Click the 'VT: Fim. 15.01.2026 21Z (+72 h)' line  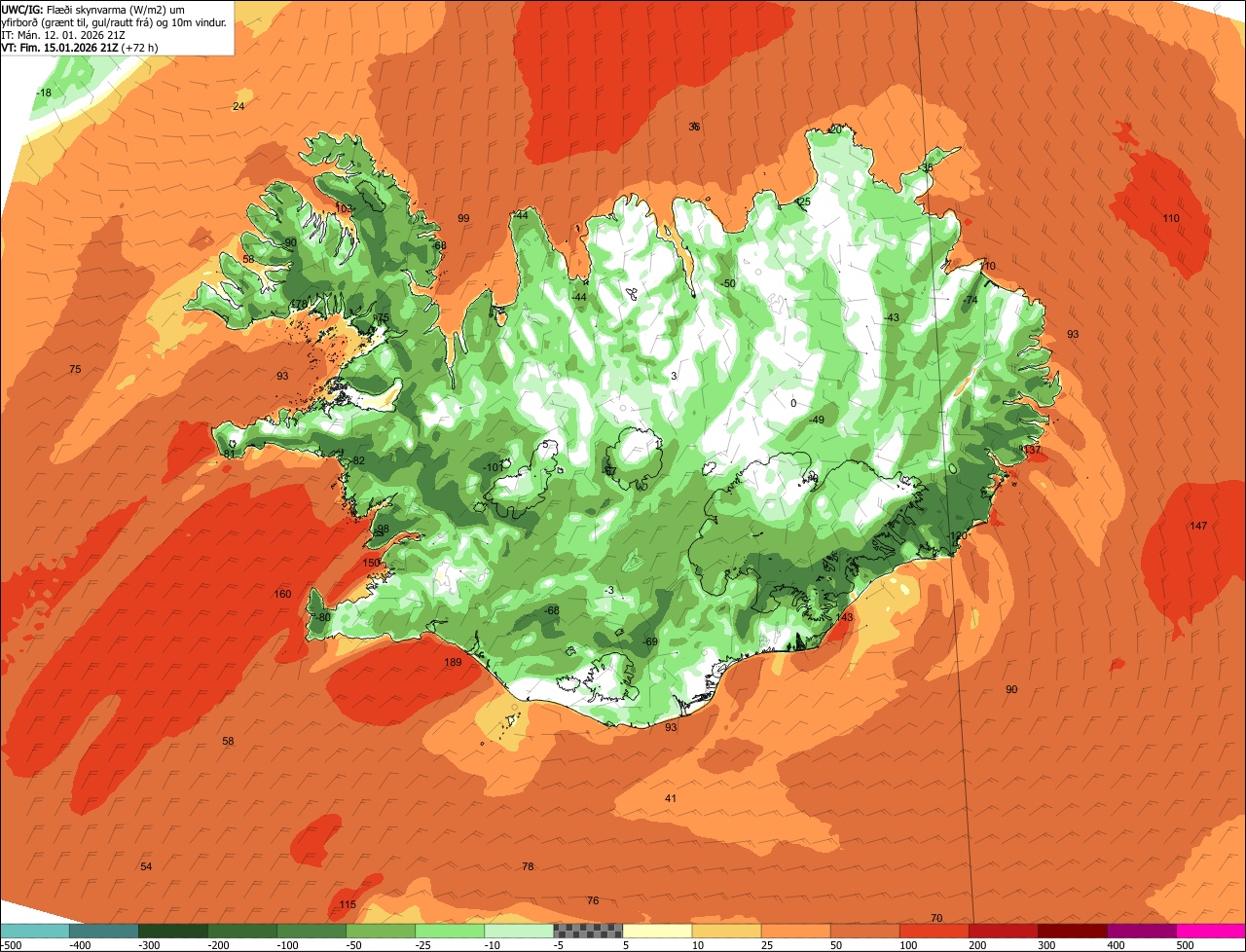tap(80, 47)
